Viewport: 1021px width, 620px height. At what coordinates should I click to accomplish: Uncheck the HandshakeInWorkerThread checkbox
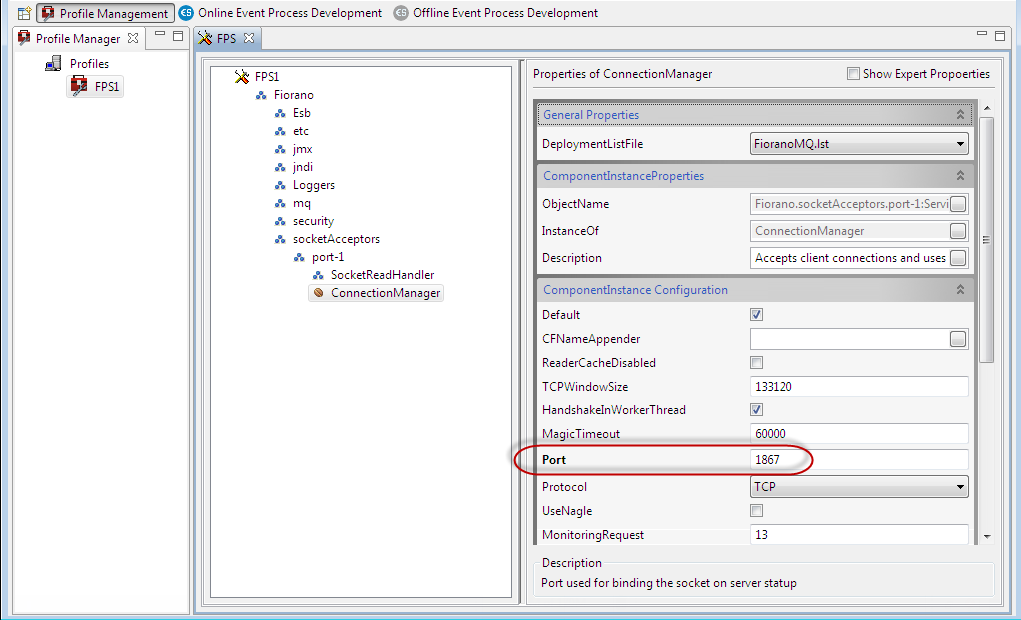click(757, 410)
